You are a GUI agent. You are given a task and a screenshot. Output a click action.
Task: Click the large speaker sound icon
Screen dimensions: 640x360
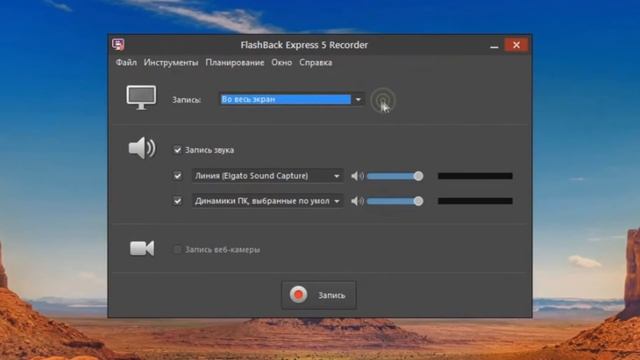tap(142, 148)
